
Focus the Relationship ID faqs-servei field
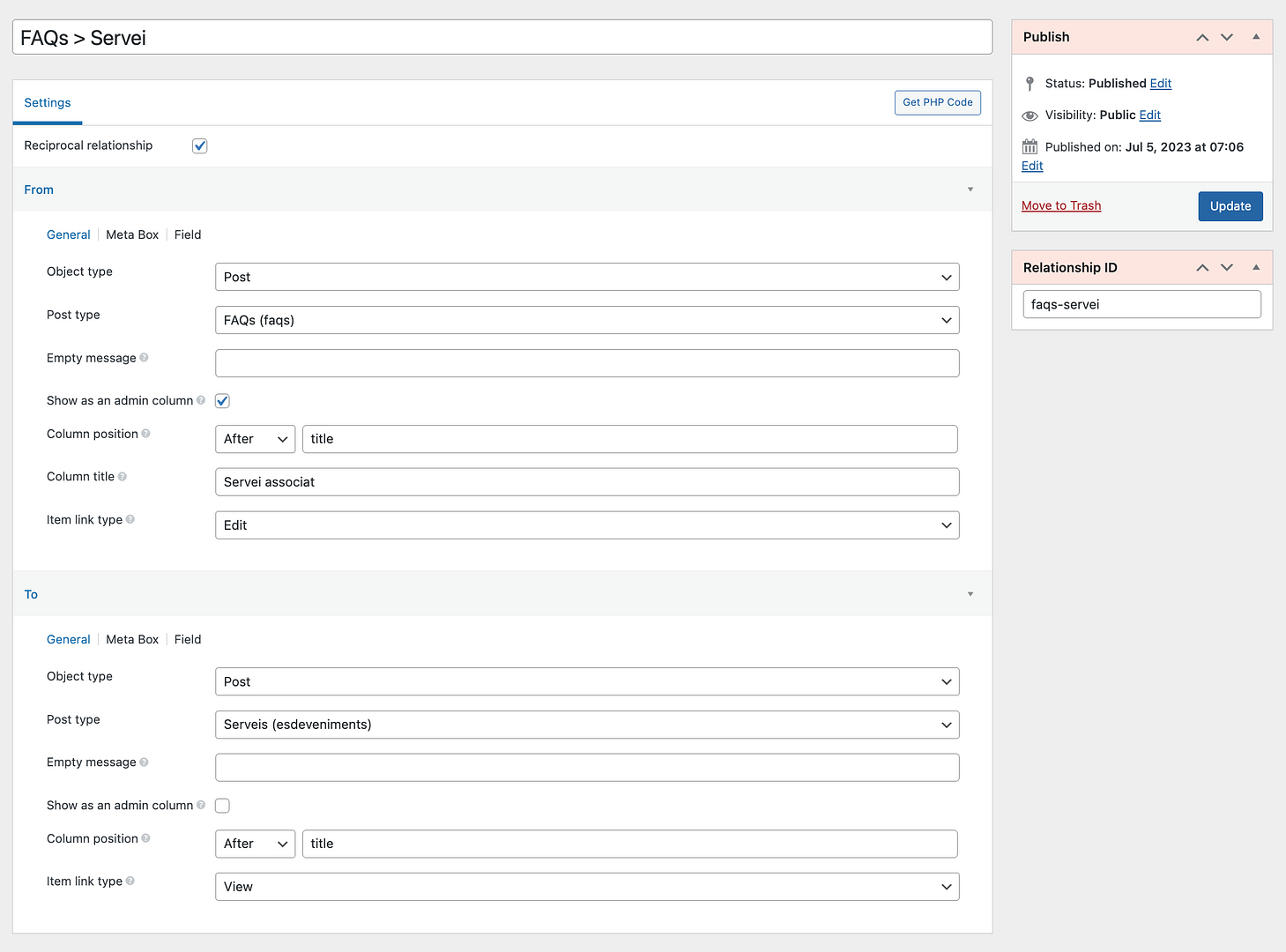coord(1142,304)
